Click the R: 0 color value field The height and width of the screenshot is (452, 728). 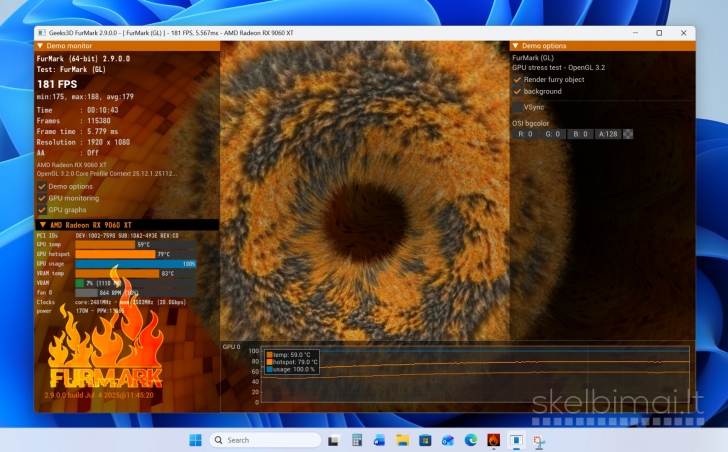click(525, 134)
